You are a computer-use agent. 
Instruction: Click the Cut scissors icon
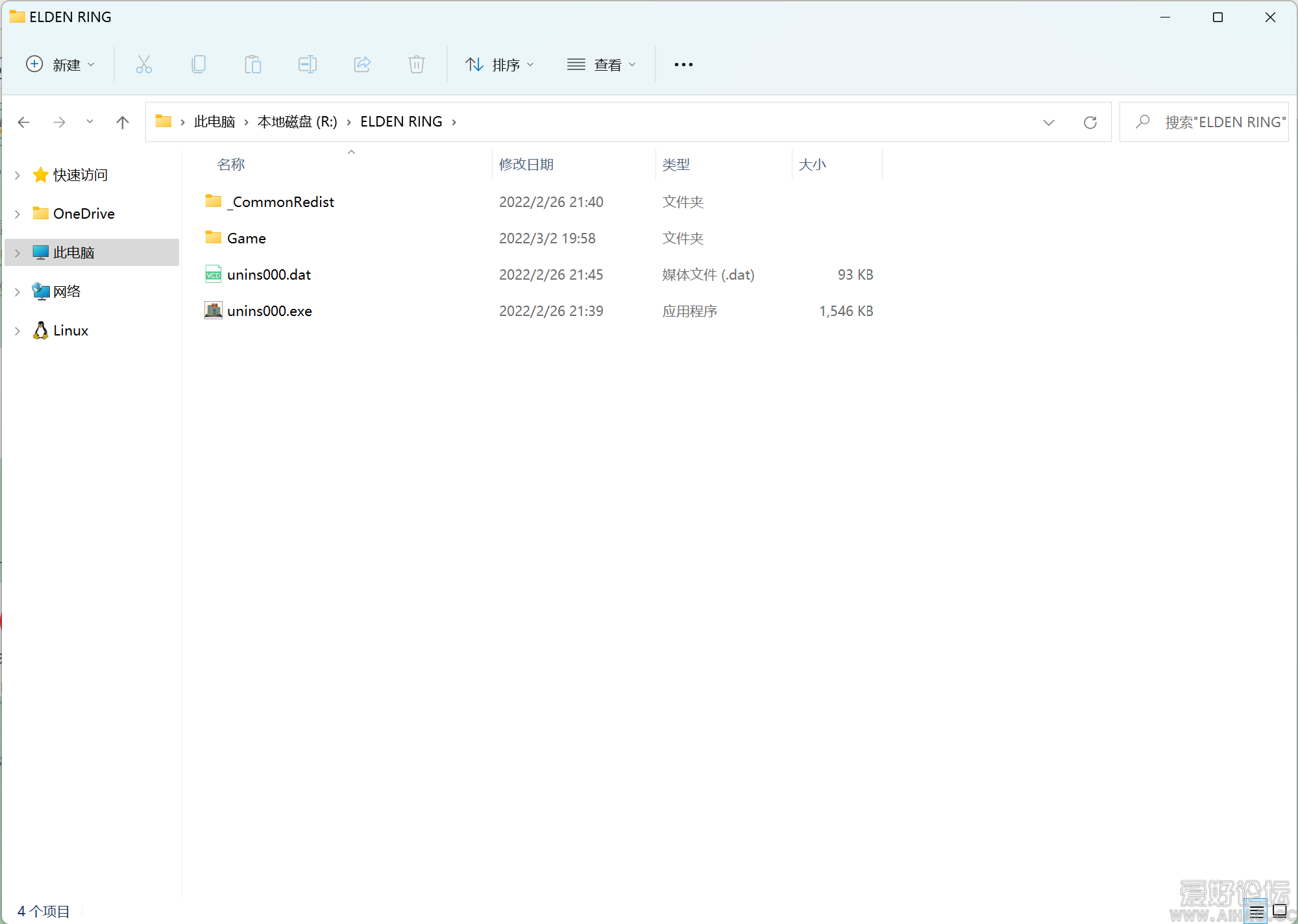(144, 64)
